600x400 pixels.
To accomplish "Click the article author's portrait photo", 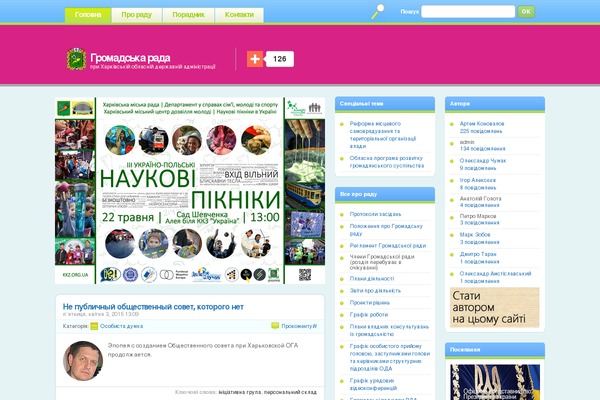I will pyautogui.click(x=83, y=361).
